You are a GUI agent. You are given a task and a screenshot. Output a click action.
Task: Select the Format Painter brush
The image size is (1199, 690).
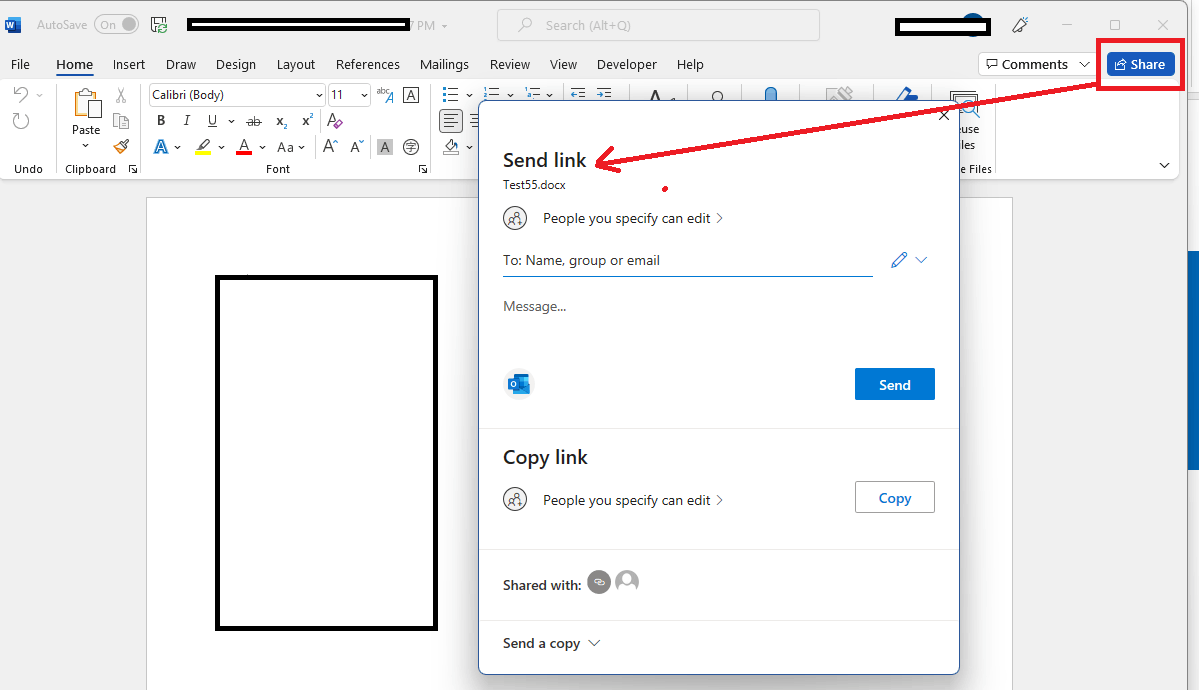pyautogui.click(x=121, y=146)
